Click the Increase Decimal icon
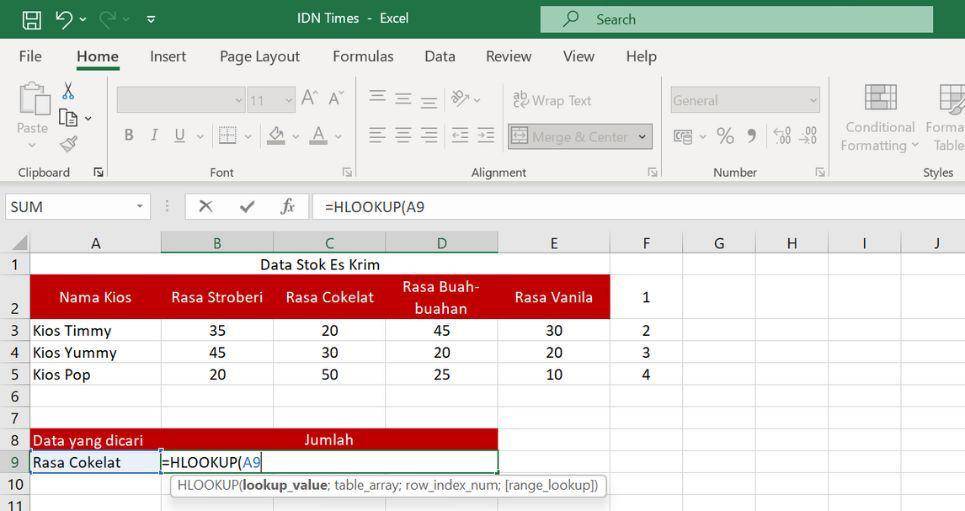The image size is (965, 511). pyautogui.click(x=782, y=135)
